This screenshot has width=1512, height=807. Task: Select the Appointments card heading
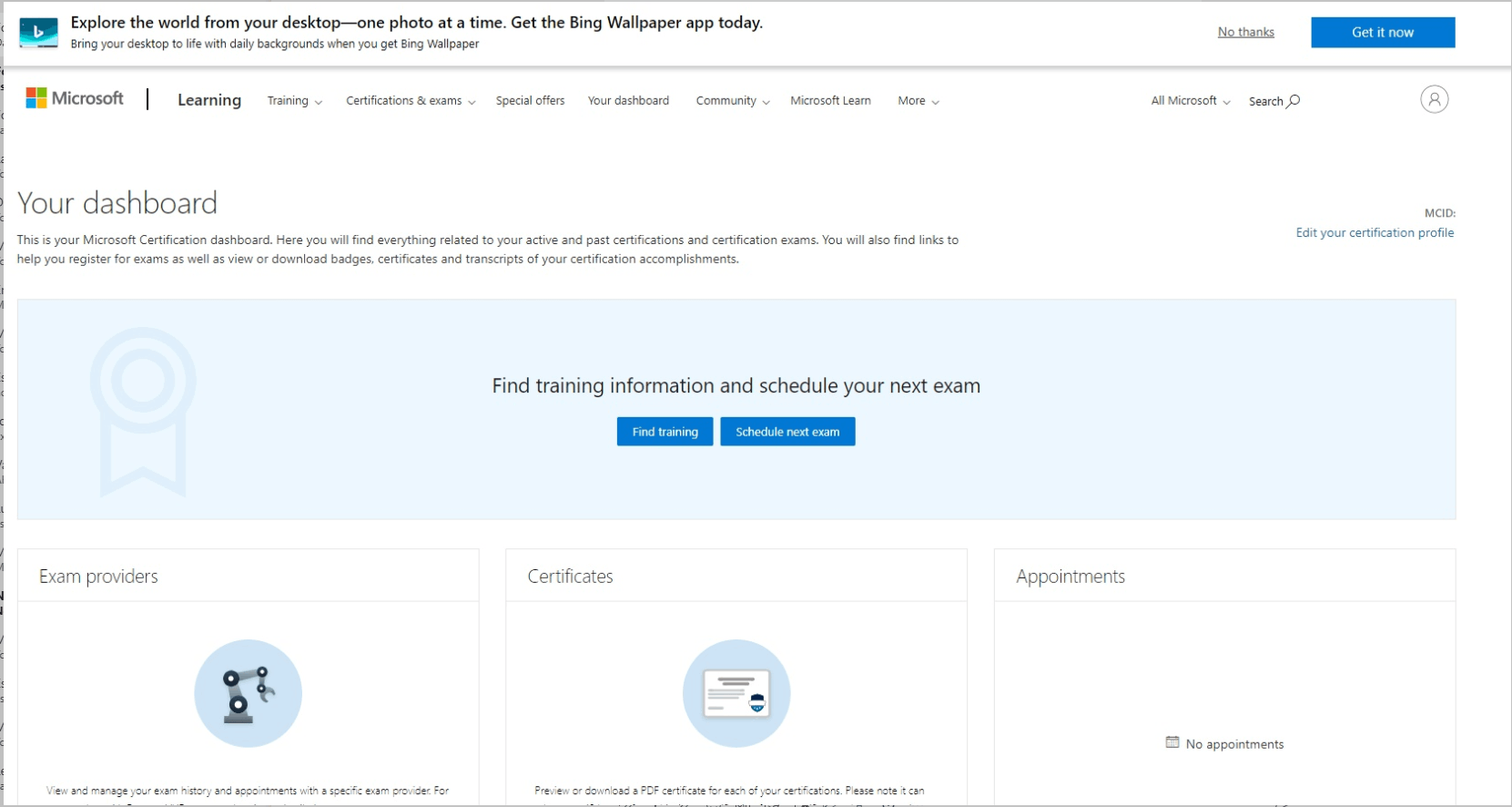coord(1071,577)
